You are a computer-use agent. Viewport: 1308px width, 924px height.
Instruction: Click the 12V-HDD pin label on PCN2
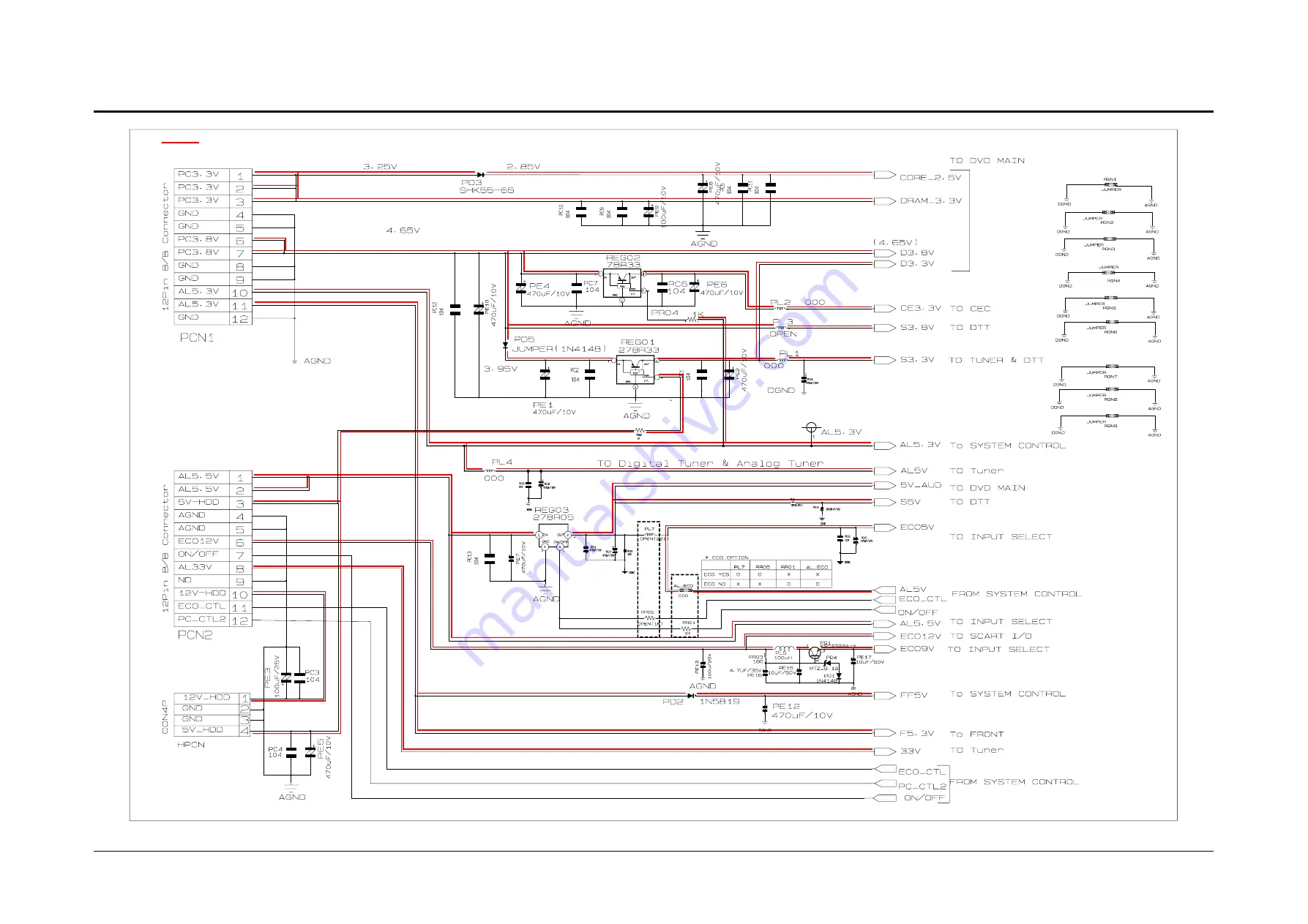202,593
